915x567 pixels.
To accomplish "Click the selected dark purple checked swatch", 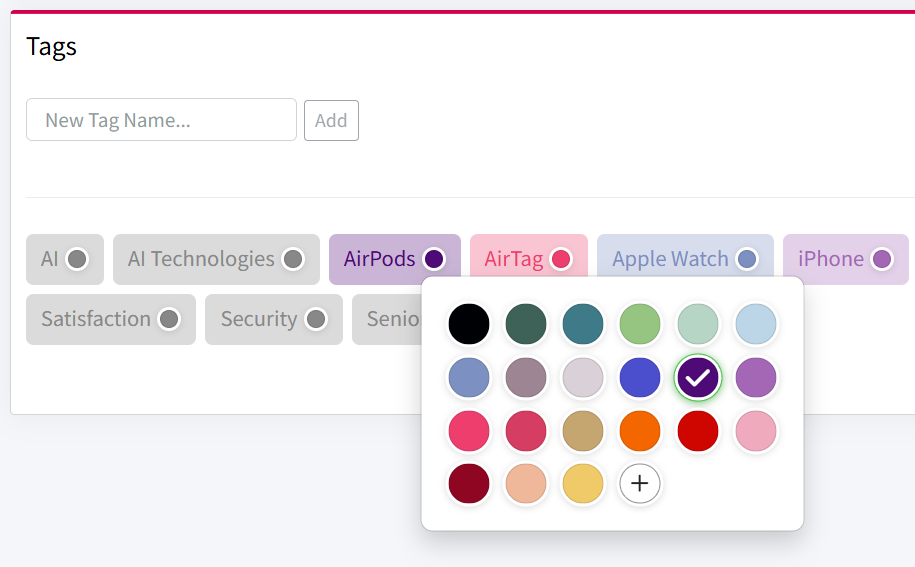I will tap(698, 377).
